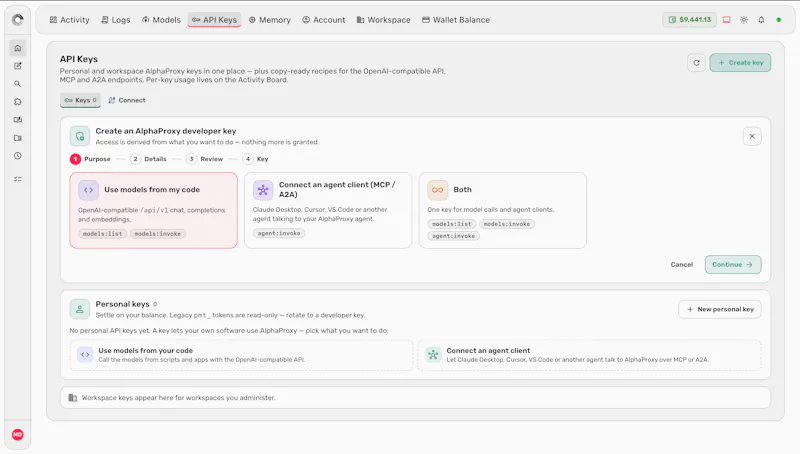The width and height of the screenshot is (800, 454).
Task: Click the agent network icon in MCP card
Action: [263, 190]
